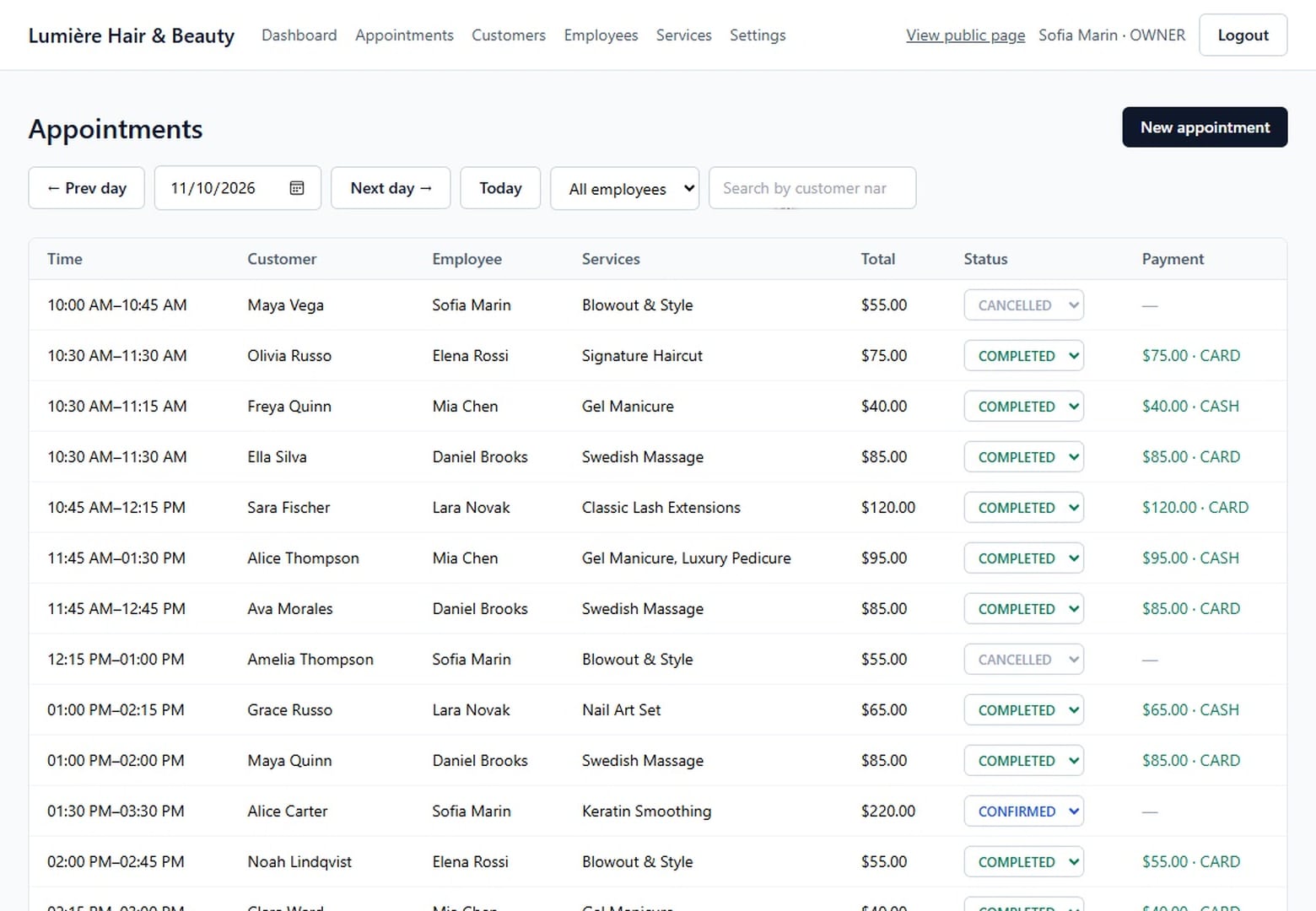Open Settings from the navigation bar
Viewport: 1316px width, 911px height.
(x=758, y=35)
